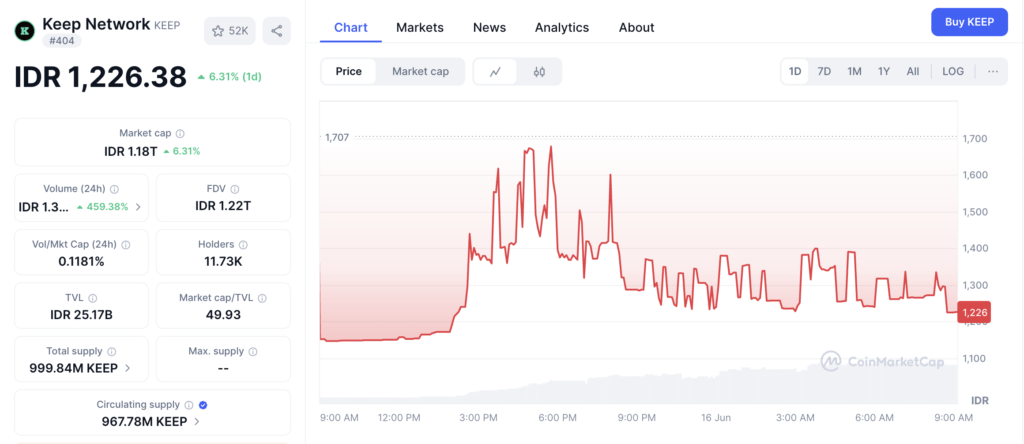Image resolution: width=1024 pixels, height=444 pixels.
Task: Open the Chart tab
Action: click(351, 27)
